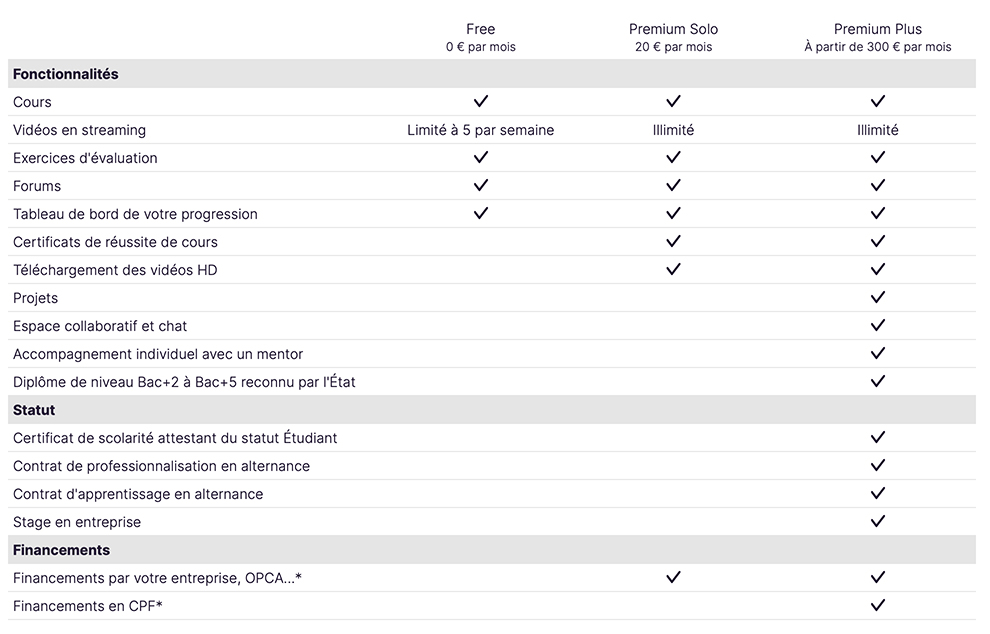The width and height of the screenshot is (990, 634).
Task: Click the Free column checkmark for Cours
Action: (x=481, y=101)
